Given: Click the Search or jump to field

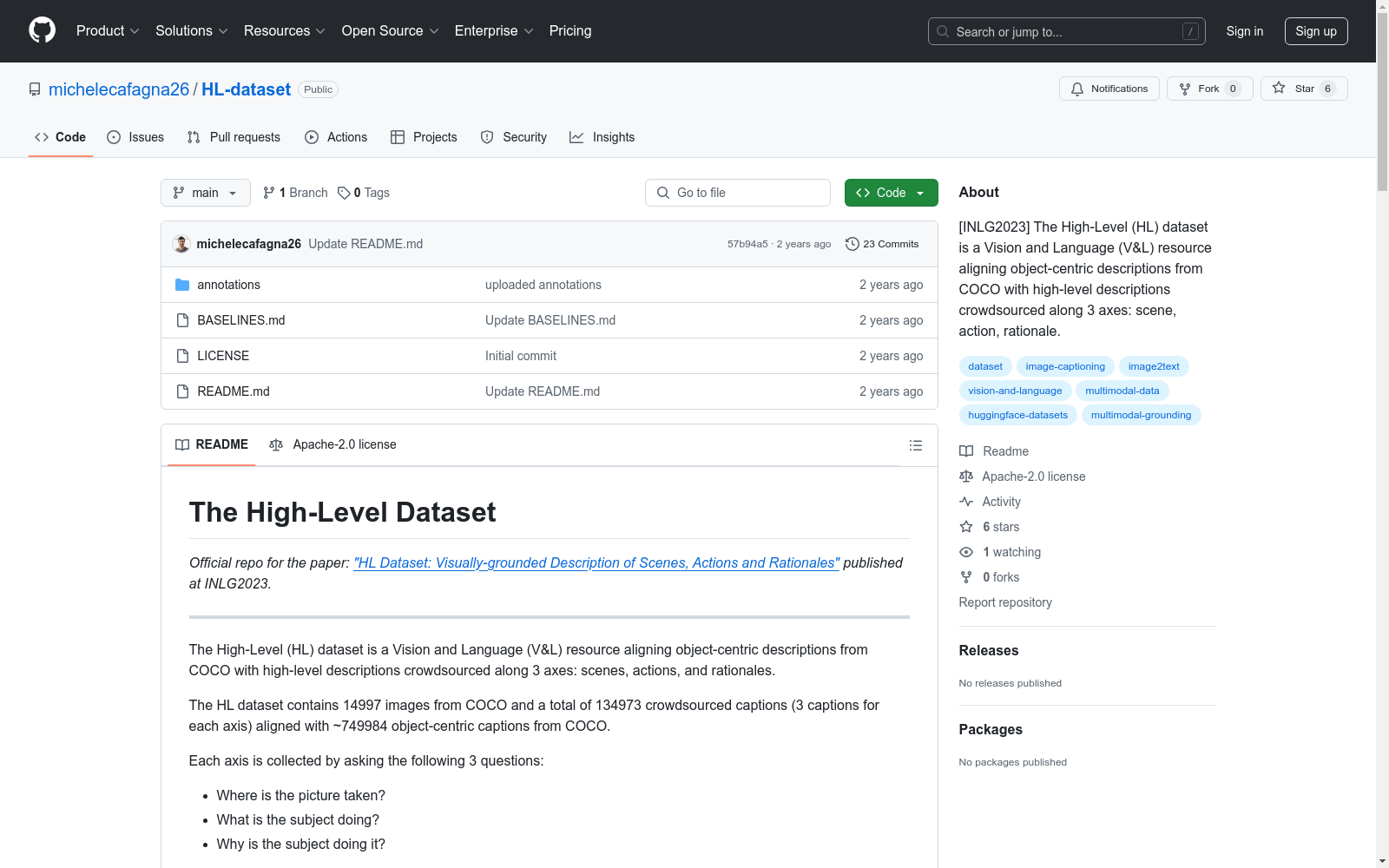Looking at the screenshot, I should pos(1067,31).
